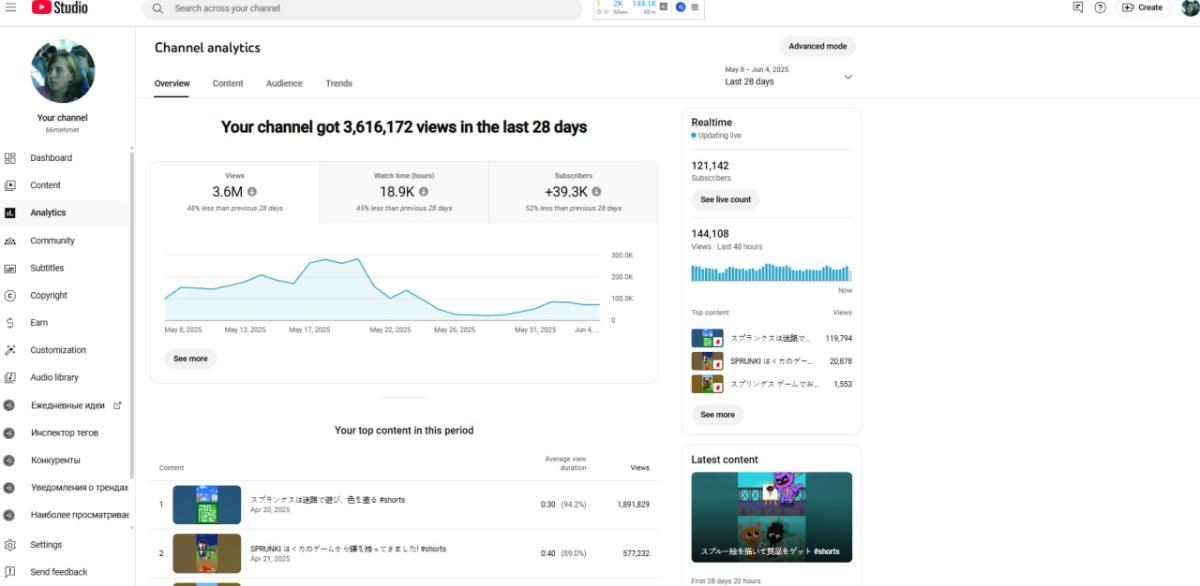The image size is (1200, 586).
Task: Click the Create button
Action: point(1143,7)
